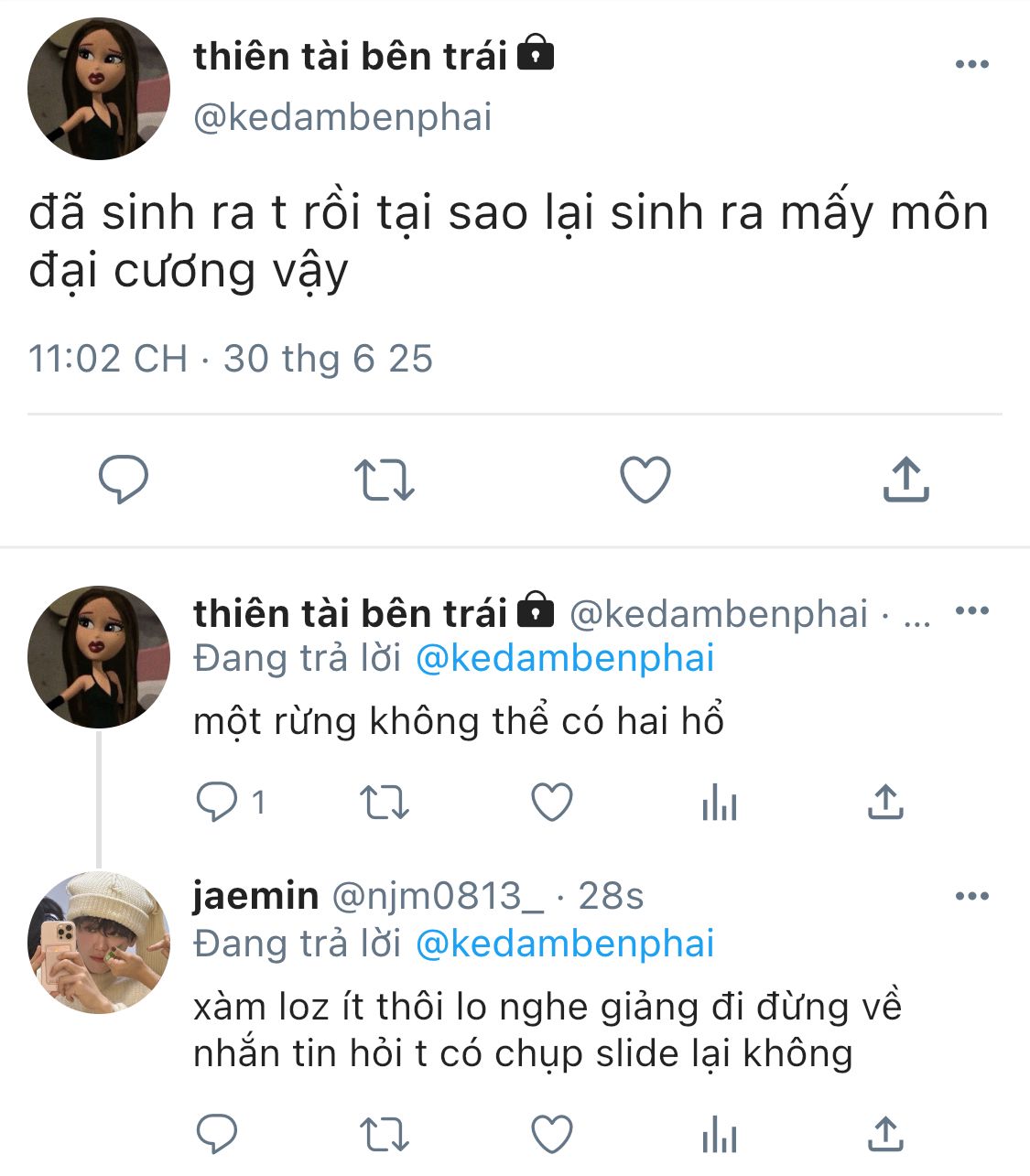Open thiên tài bên trái main avatar
The image size is (1030, 1176).
[99, 88]
